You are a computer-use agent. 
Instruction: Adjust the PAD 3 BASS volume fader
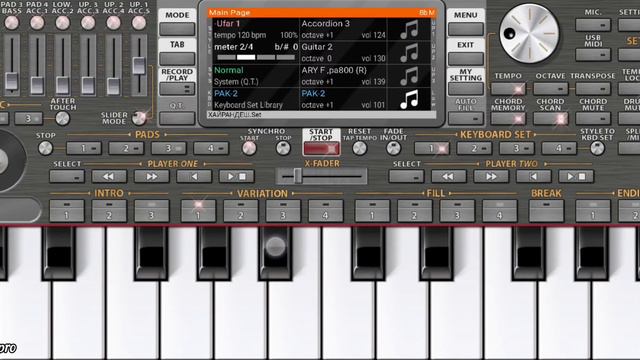pos(12,81)
